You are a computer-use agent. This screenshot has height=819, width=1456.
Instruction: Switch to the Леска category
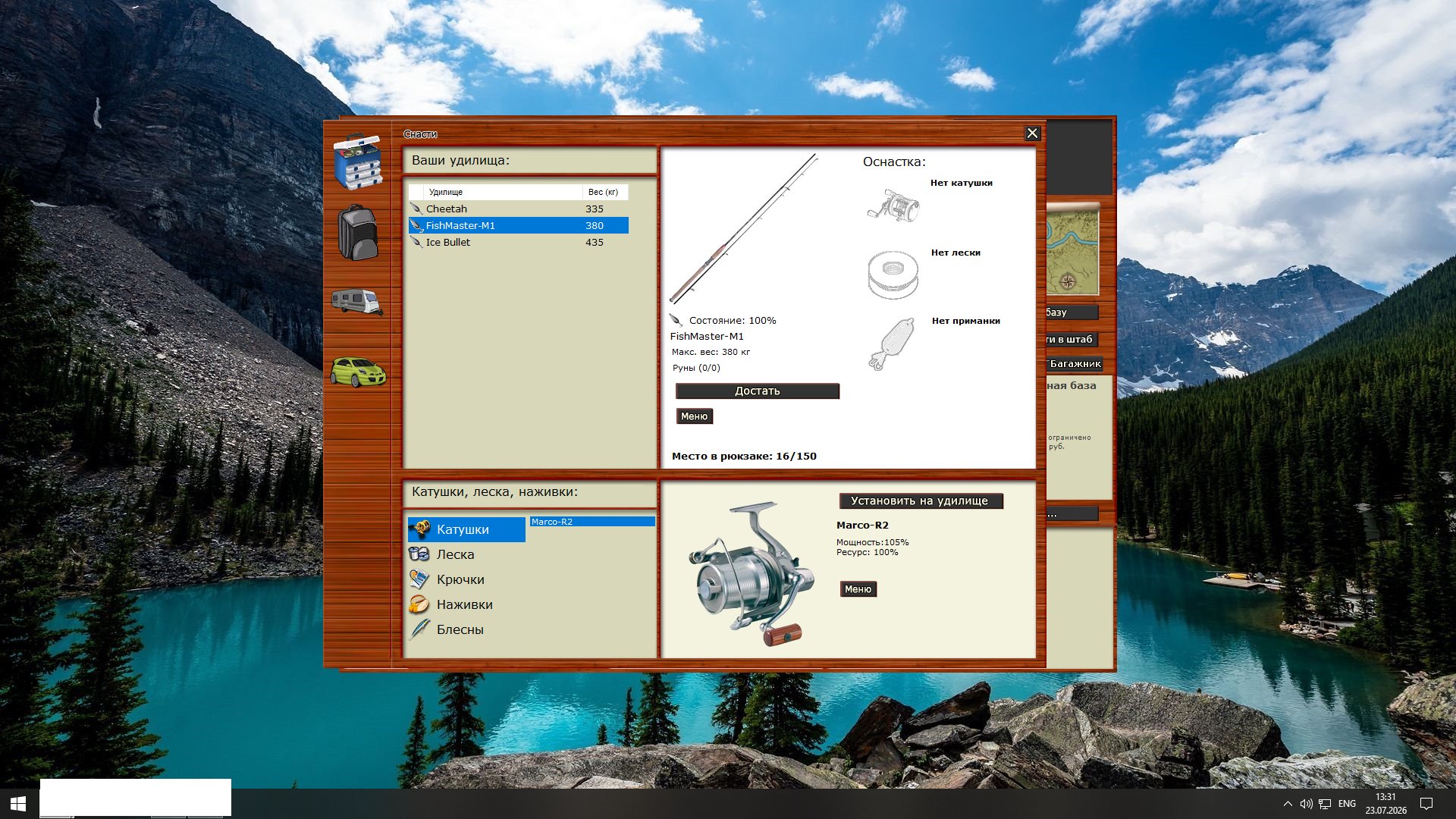pos(466,554)
